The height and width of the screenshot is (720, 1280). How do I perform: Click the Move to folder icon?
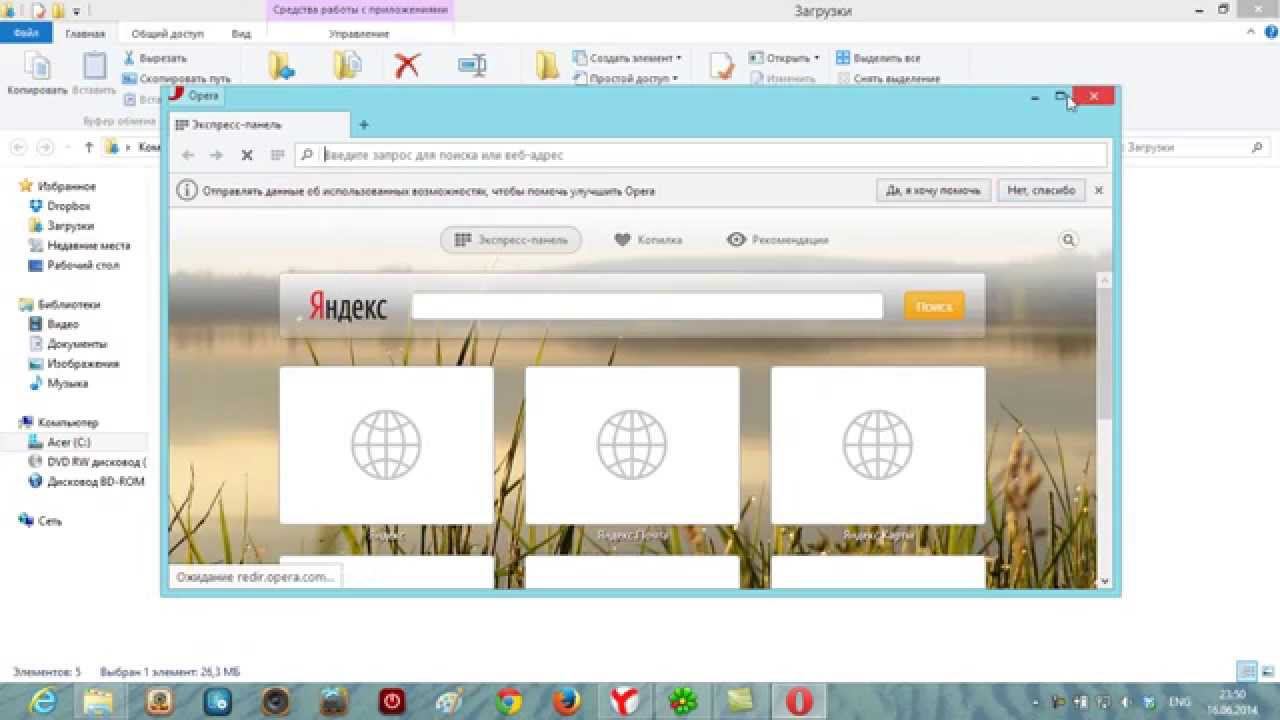(282, 66)
